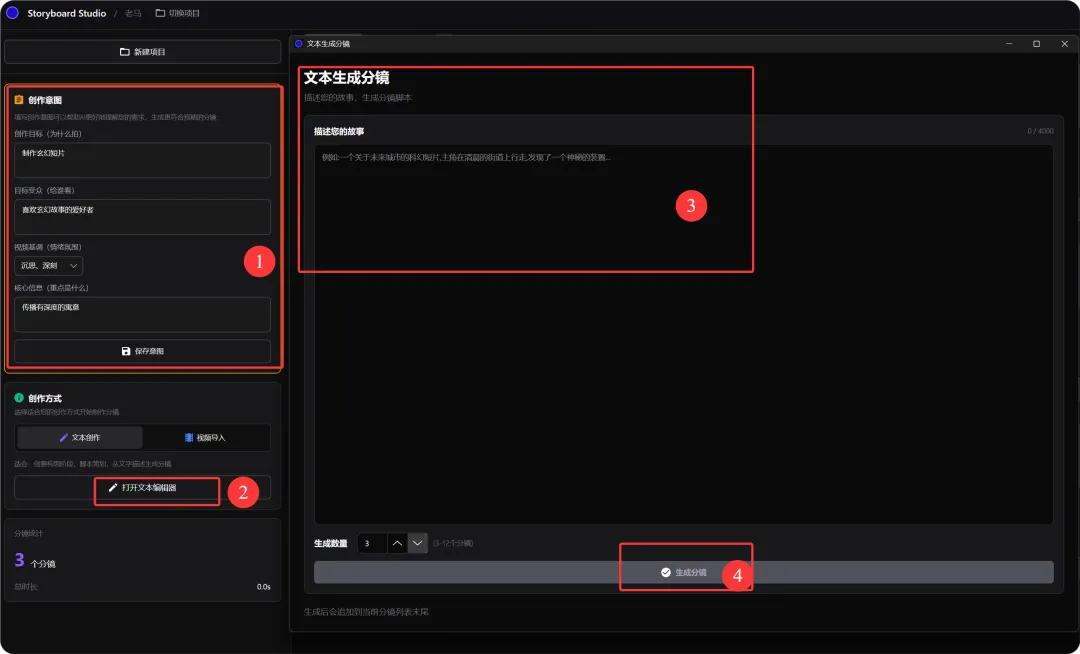Click 打开文本编辑器 button
Viewport: 1080px width, 654px height.
(143, 487)
